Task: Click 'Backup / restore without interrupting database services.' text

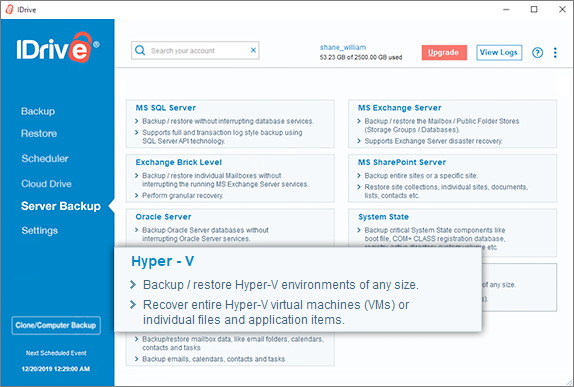Action: [x=228, y=121]
